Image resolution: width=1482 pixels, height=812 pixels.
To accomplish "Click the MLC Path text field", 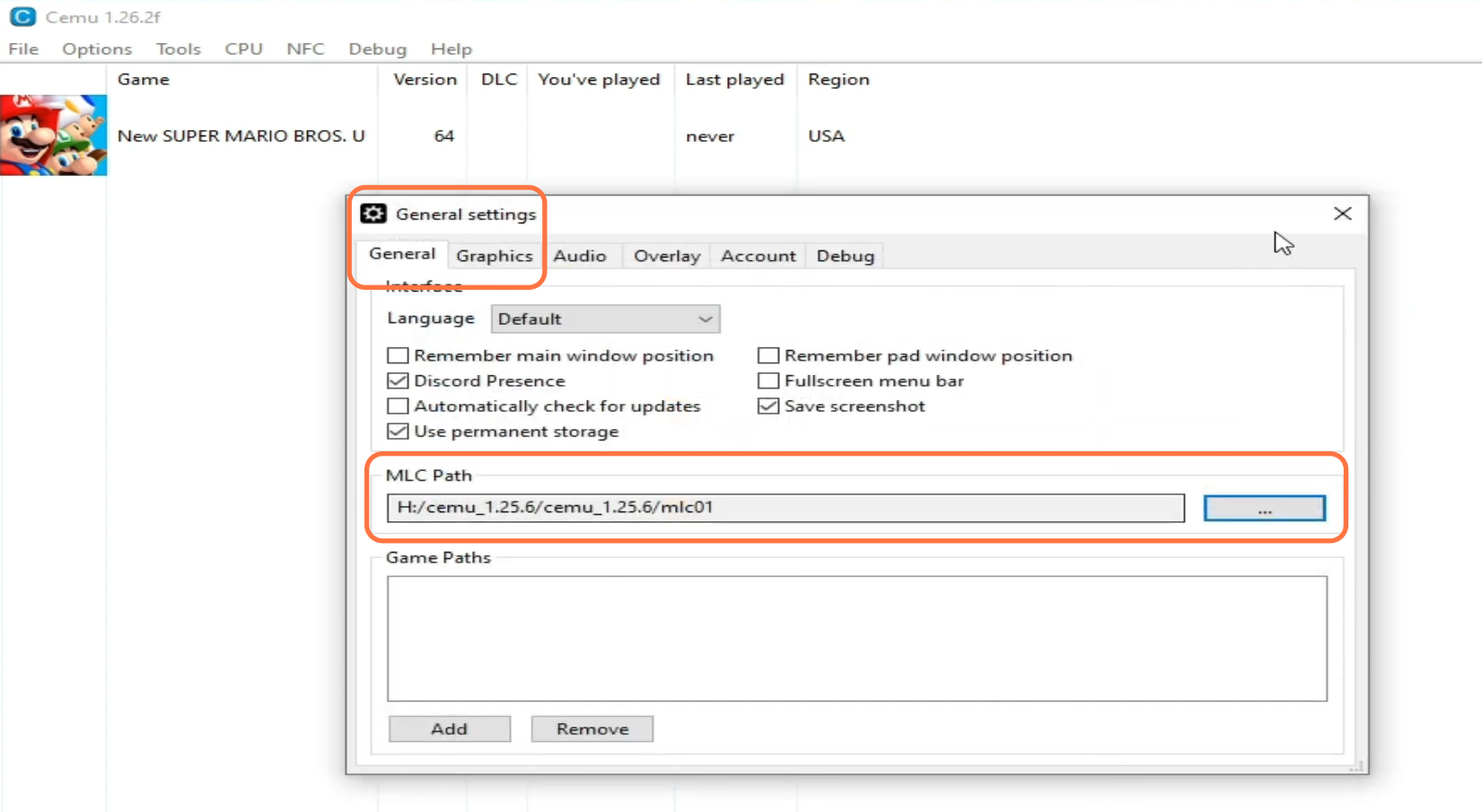I will pyautogui.click(x=785, y=508).
